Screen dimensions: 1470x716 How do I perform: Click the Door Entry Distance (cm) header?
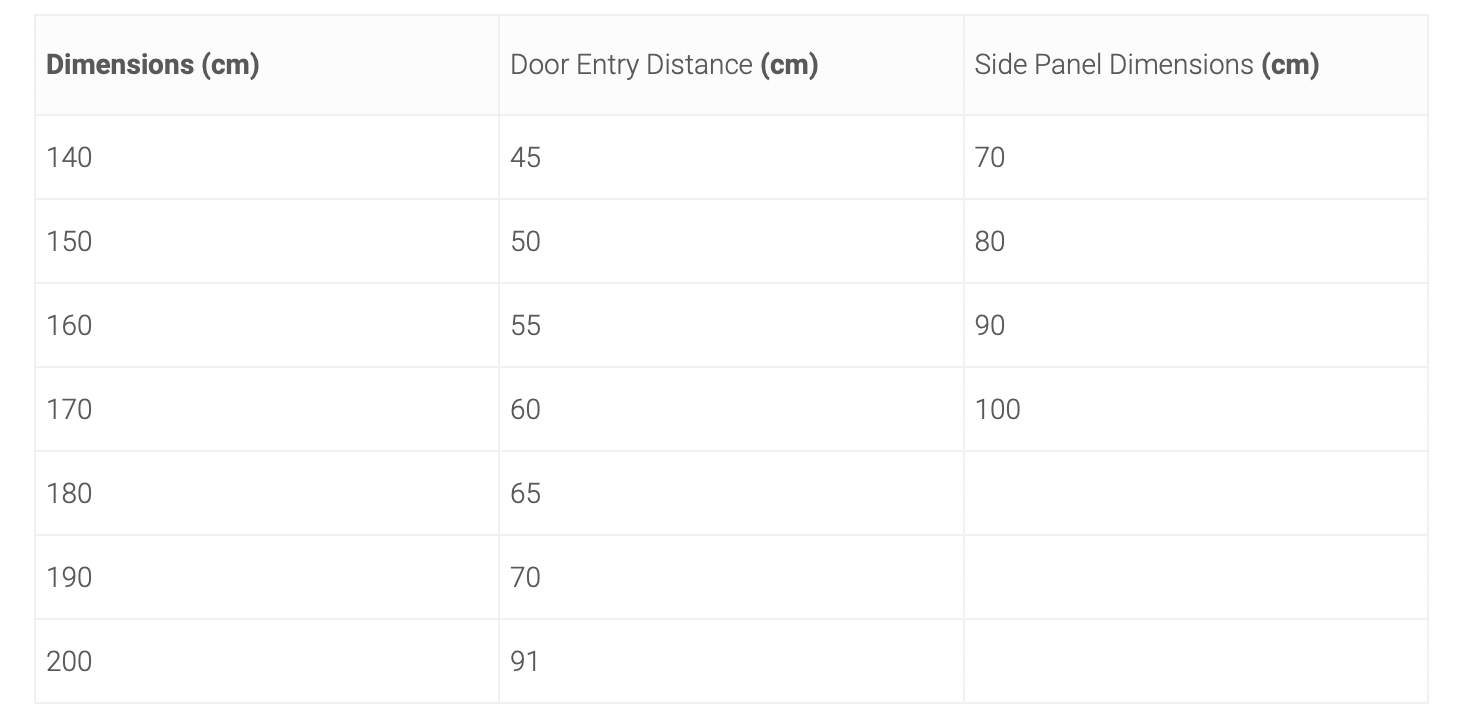coord(664,65)
